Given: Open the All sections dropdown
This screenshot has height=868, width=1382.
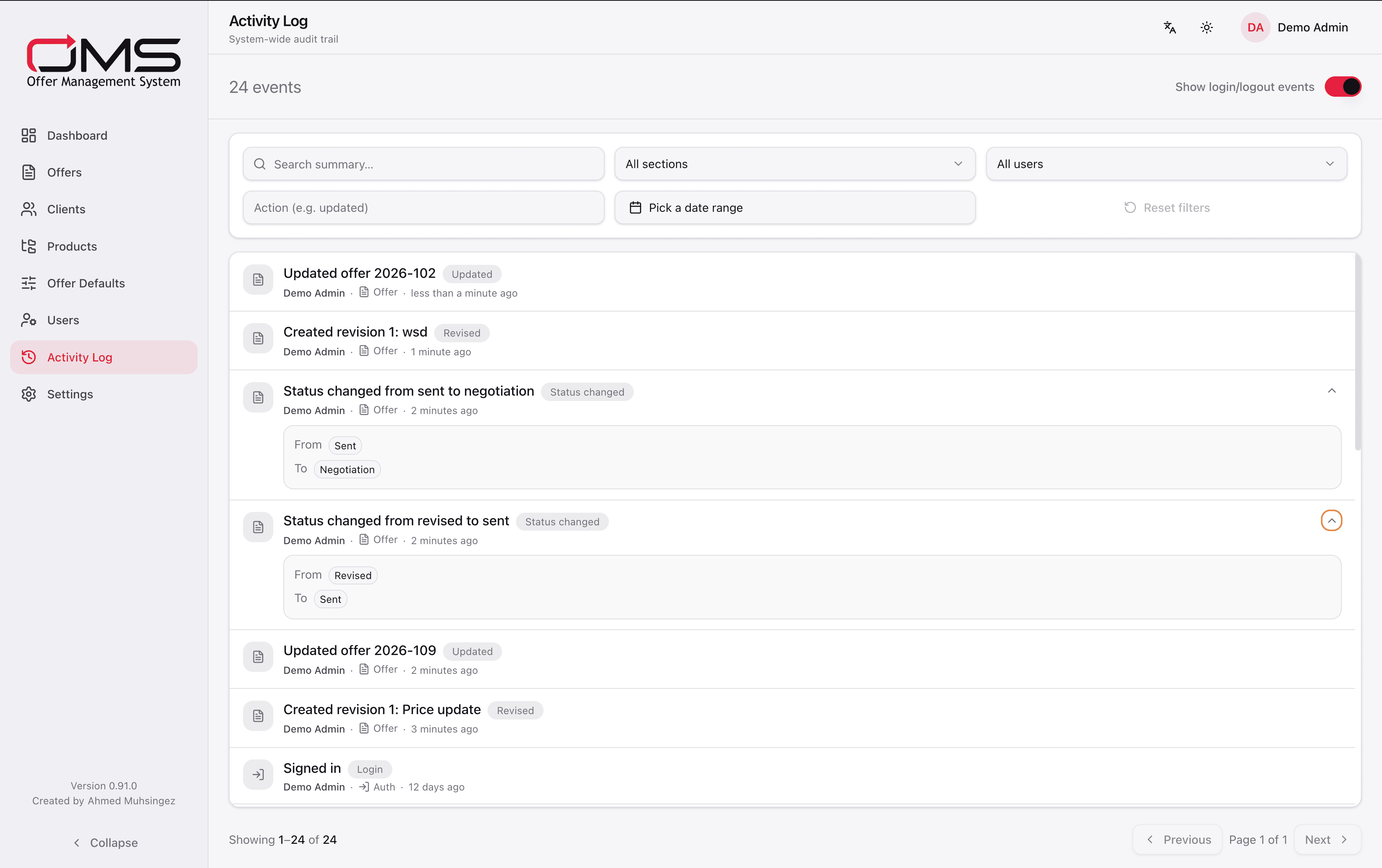Looking at the screenshot, I should click(795, 164).
